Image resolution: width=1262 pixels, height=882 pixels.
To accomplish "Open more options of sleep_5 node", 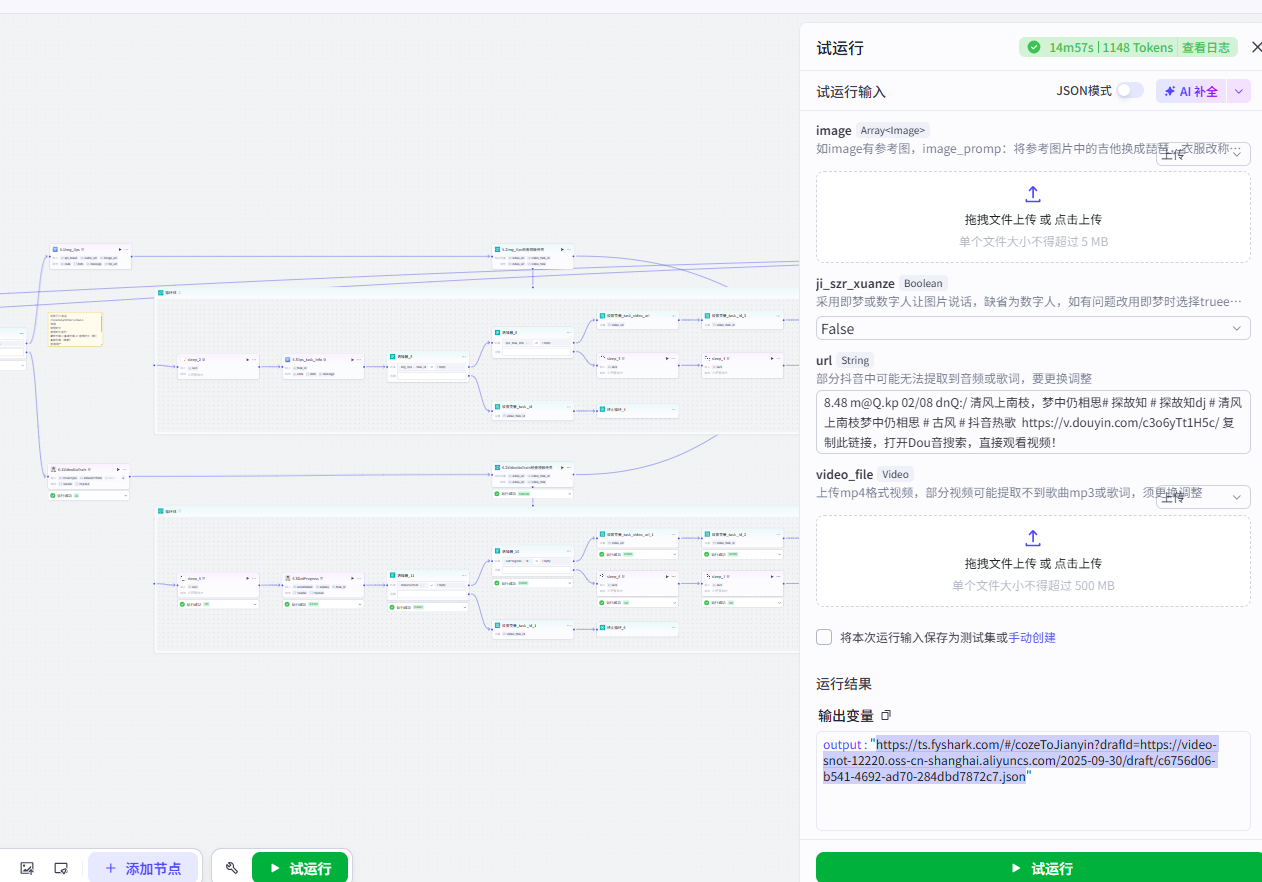I will coord(254,578).
